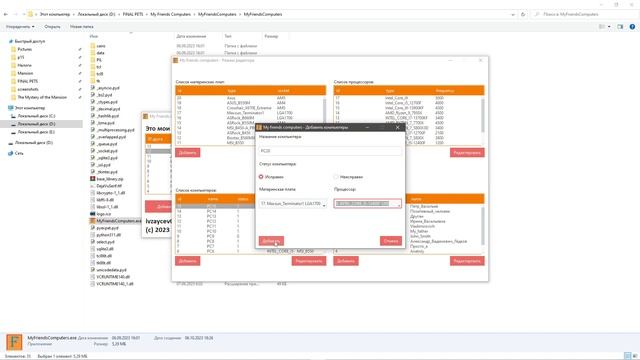Select the _multiprocessing.pyd file
This screenshot has height=360, width=640.
pos(116,130)
